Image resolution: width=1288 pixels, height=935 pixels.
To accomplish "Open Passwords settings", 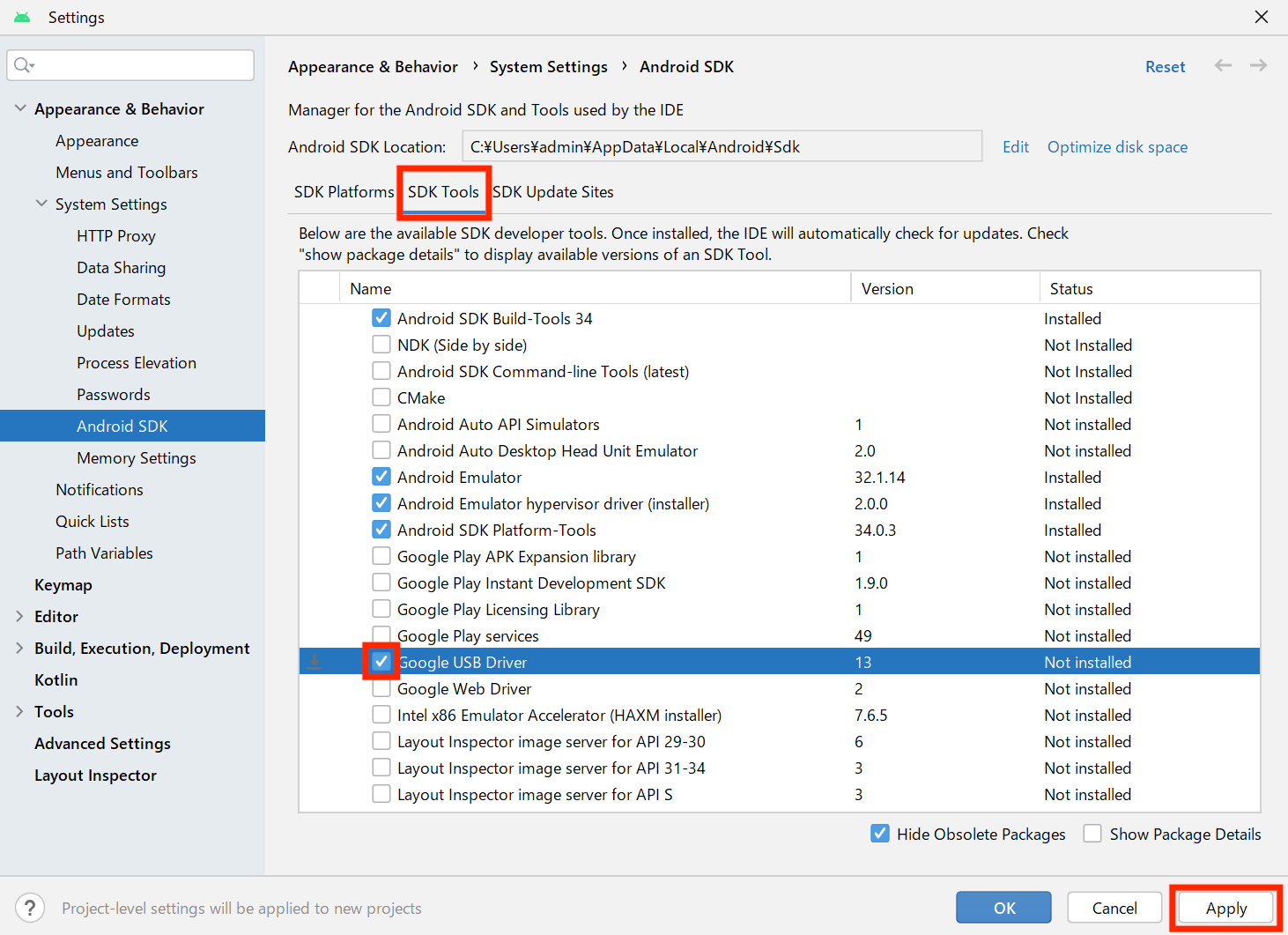I will [x=114, y=395].
